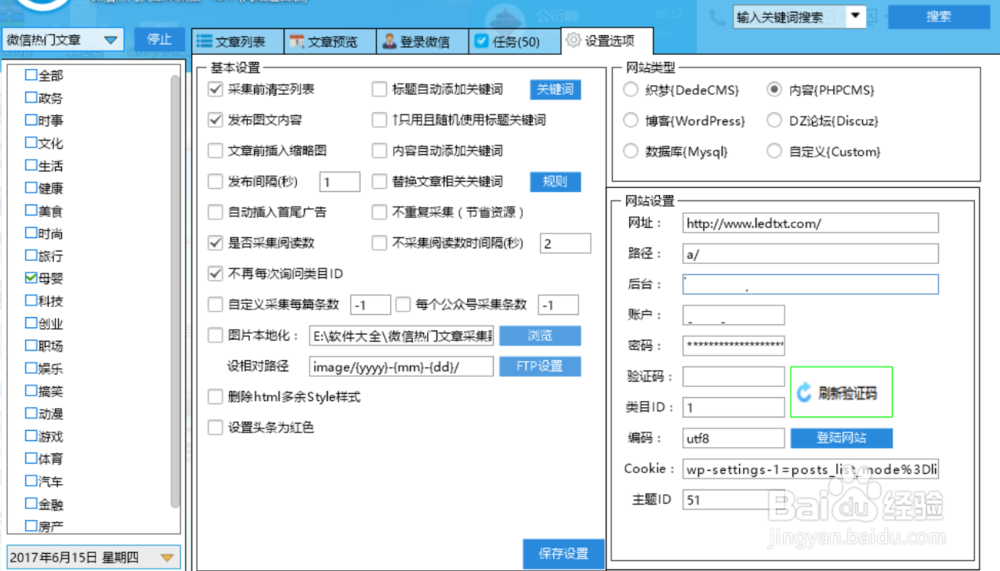This screenshot has width=1000, height=571.
Task: Check the 游戏 category checkbox
Action: point(31,435)
